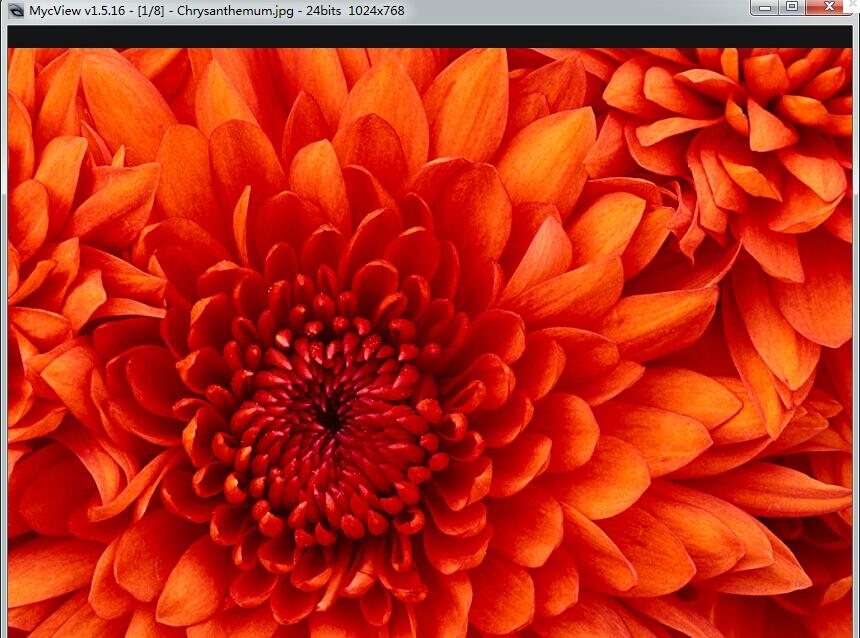860x638 pixels.
Task: Click the "MycView v1.5.16" title text
Action: point(76,9)
